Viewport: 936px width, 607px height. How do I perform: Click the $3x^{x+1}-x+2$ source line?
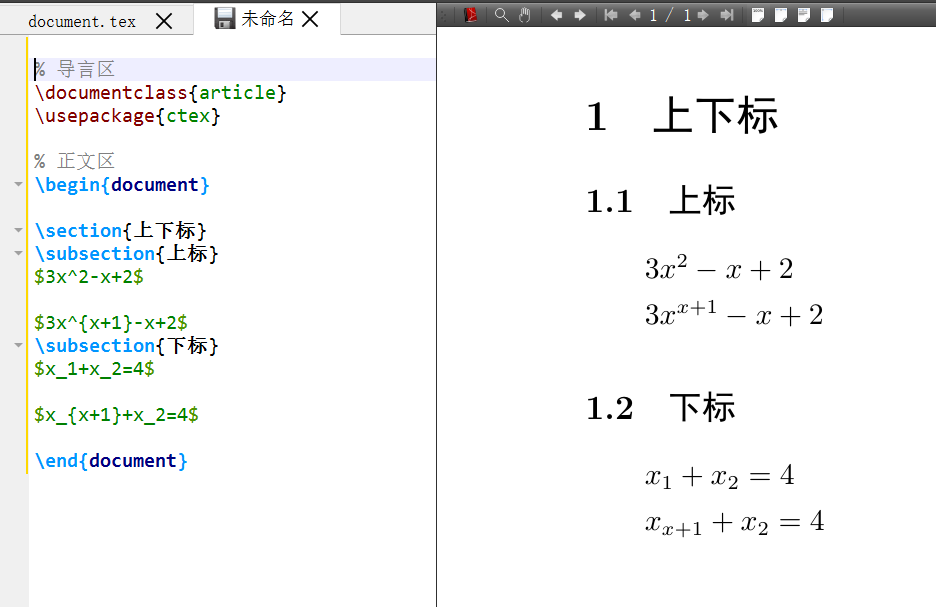click(x=111, y=322)
